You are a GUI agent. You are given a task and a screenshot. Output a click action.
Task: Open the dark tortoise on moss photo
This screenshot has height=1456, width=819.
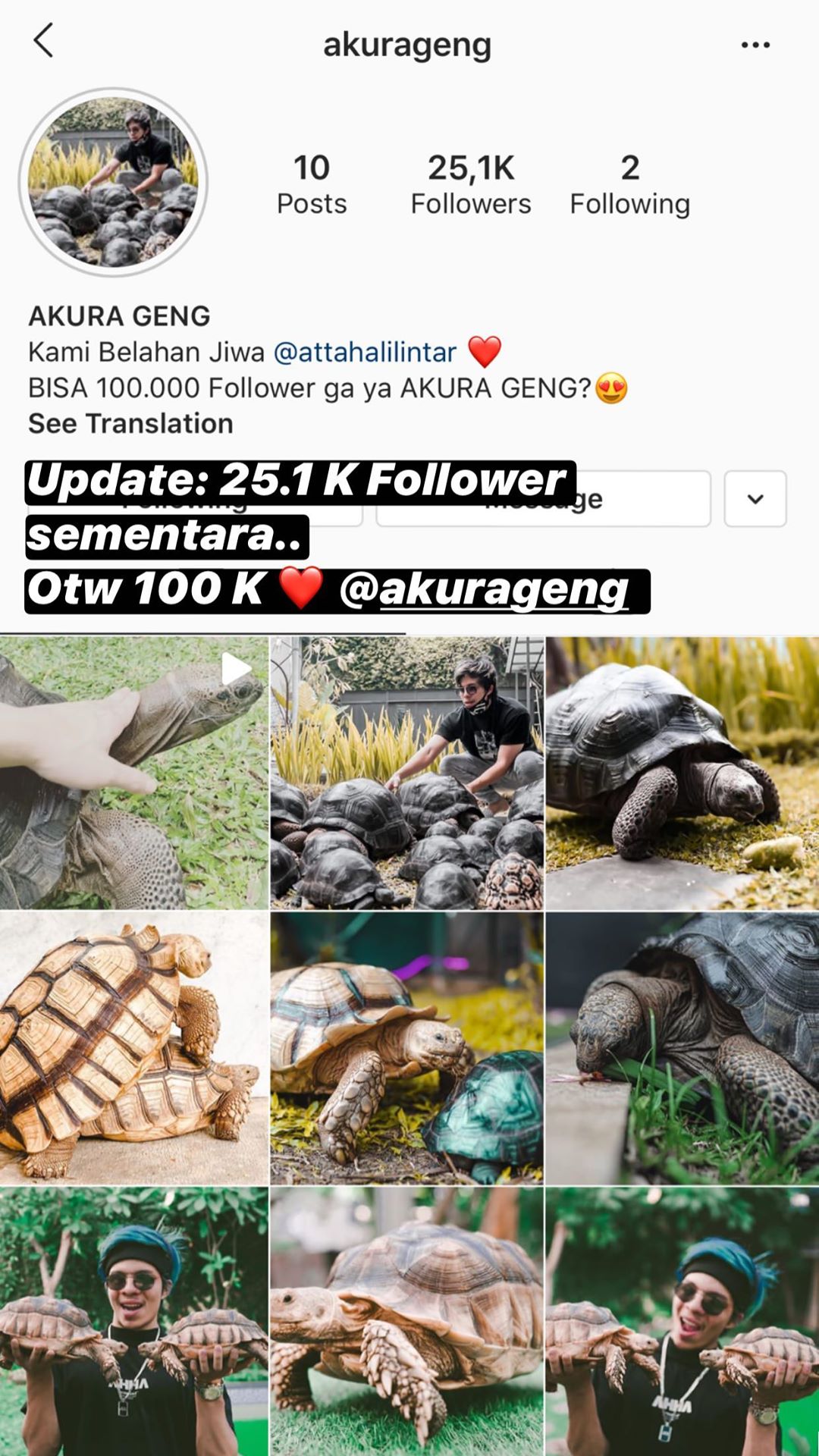[x=682, y=772]
